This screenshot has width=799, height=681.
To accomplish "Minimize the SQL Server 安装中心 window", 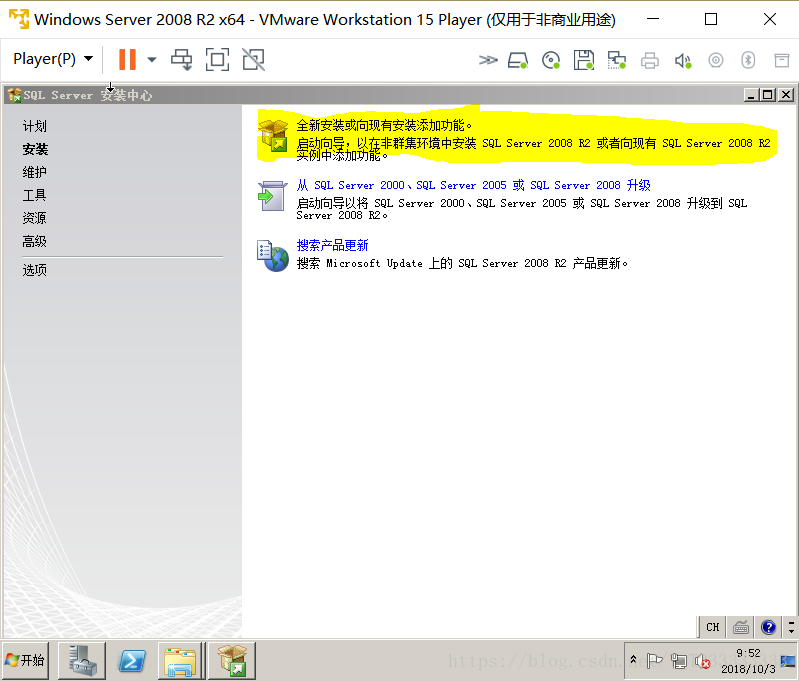I will click(751, 95).
